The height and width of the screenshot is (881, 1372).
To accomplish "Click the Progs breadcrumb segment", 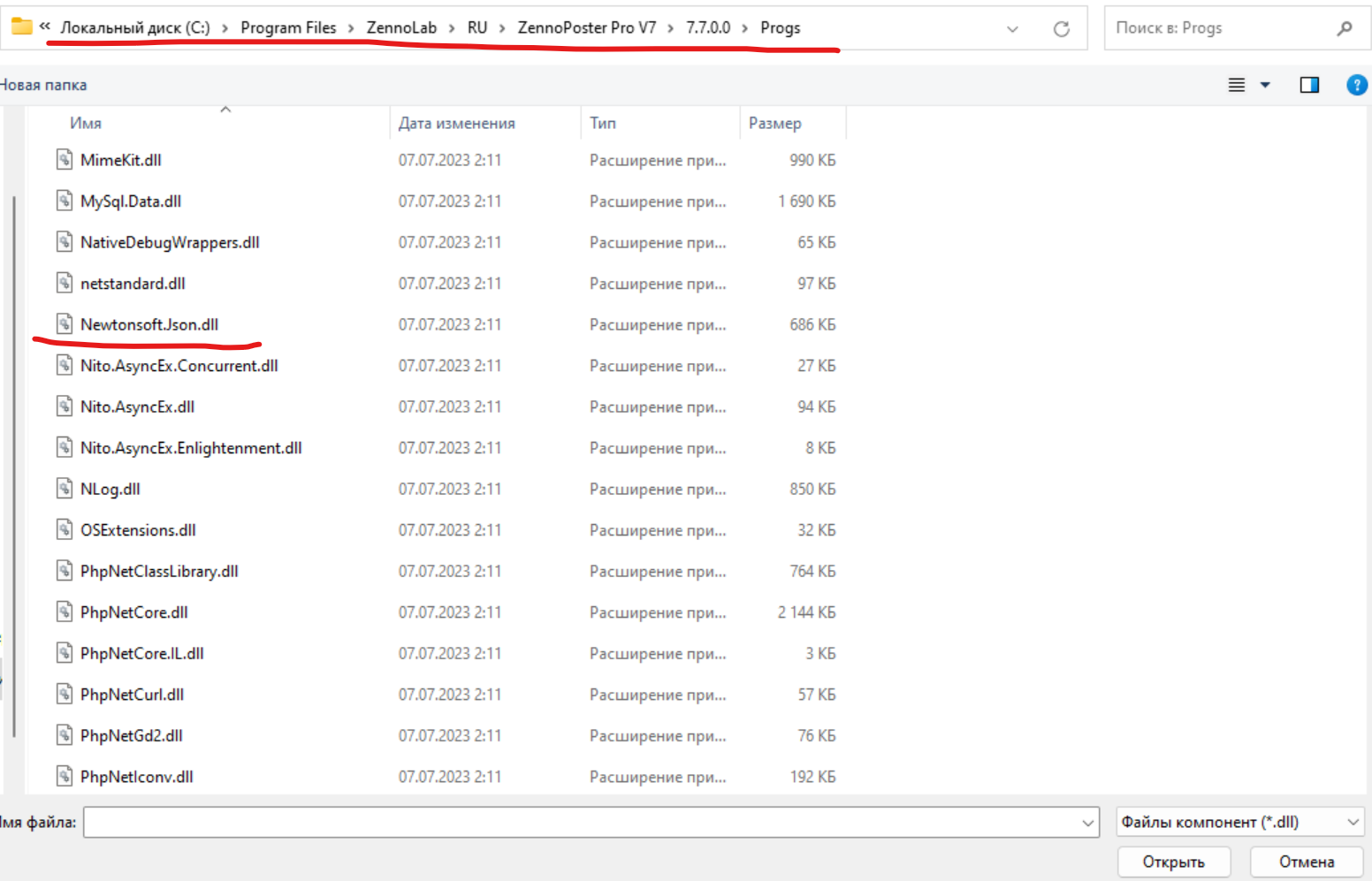I will [781, 27].
